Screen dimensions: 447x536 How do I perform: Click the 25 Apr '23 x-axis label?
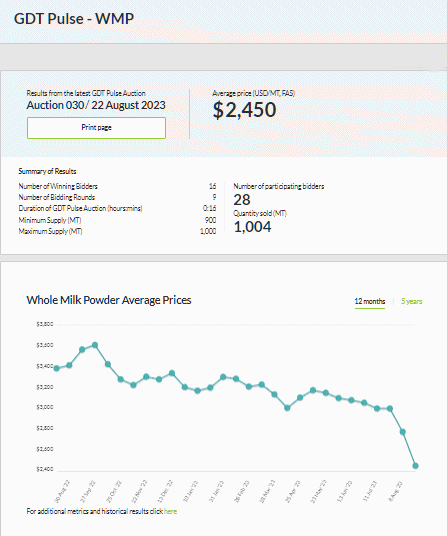point(293,492)
